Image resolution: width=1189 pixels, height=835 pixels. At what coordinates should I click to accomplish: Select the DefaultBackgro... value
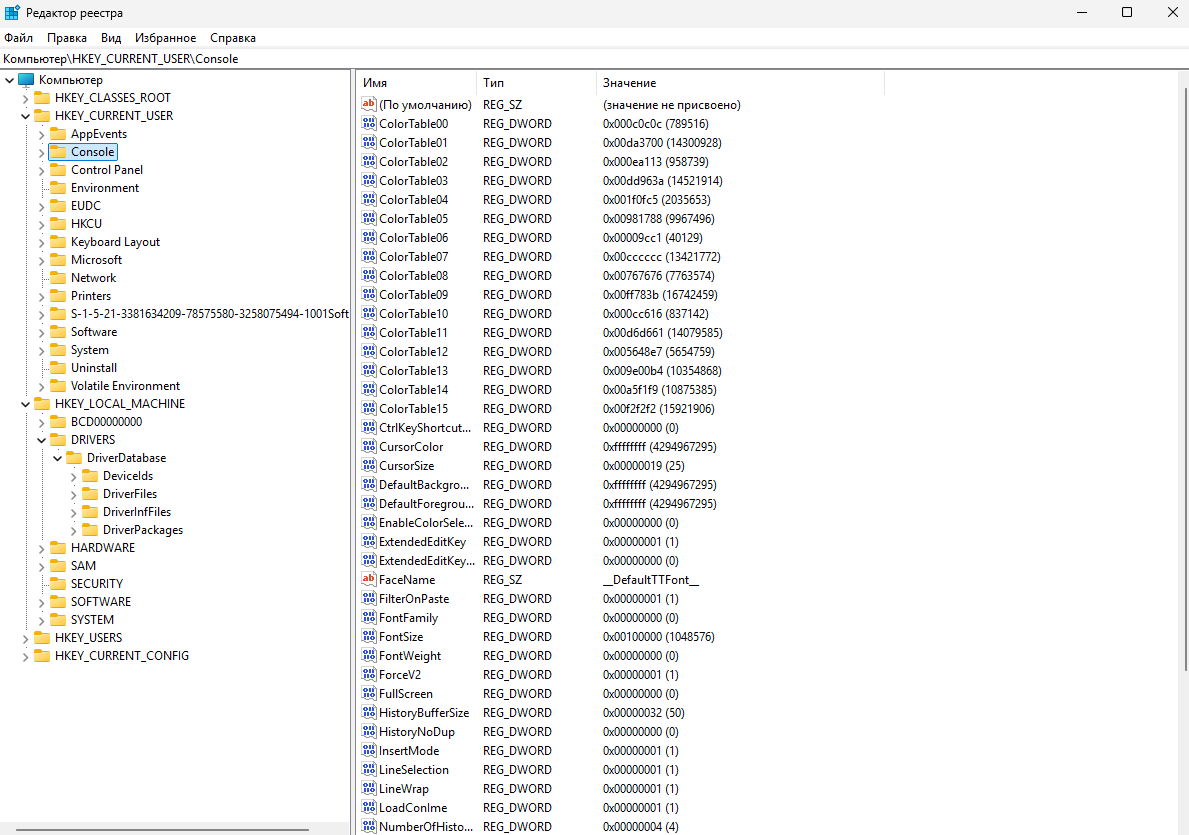(424, 485)
